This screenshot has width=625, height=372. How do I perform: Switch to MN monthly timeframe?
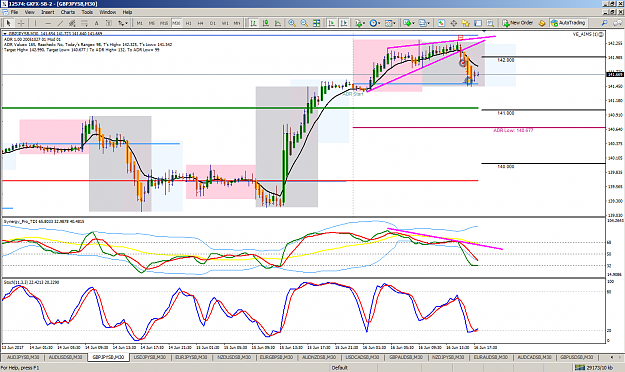(x=237, y=23)
